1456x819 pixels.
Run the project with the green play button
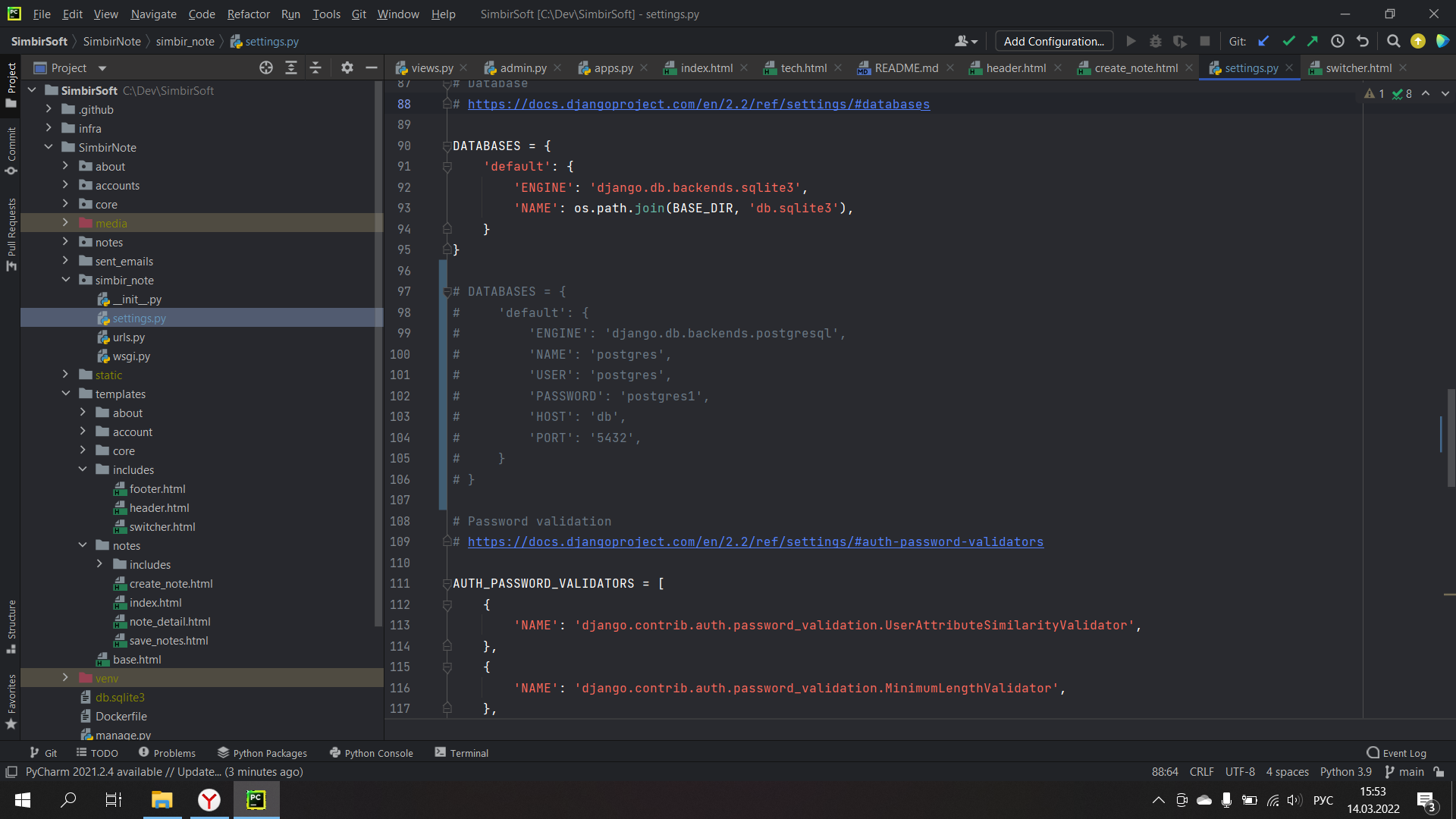pyautogui.click(x=1131, y=41)
